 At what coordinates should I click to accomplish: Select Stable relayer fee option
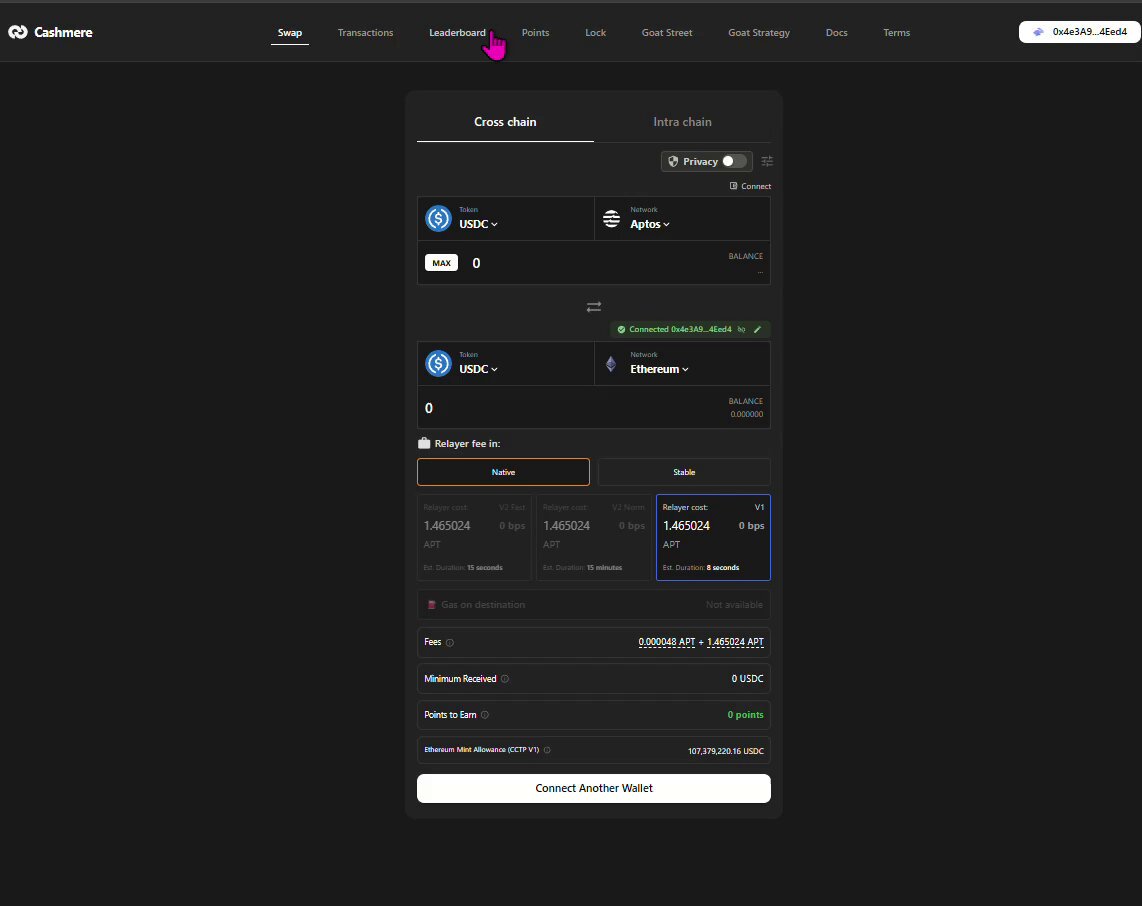[x=684, y=472]
